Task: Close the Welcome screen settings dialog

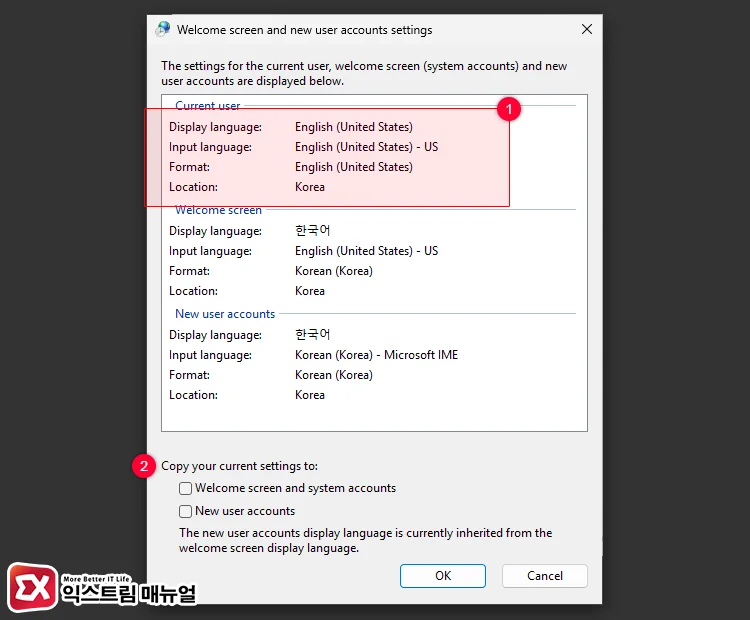Action: [585, 30]
